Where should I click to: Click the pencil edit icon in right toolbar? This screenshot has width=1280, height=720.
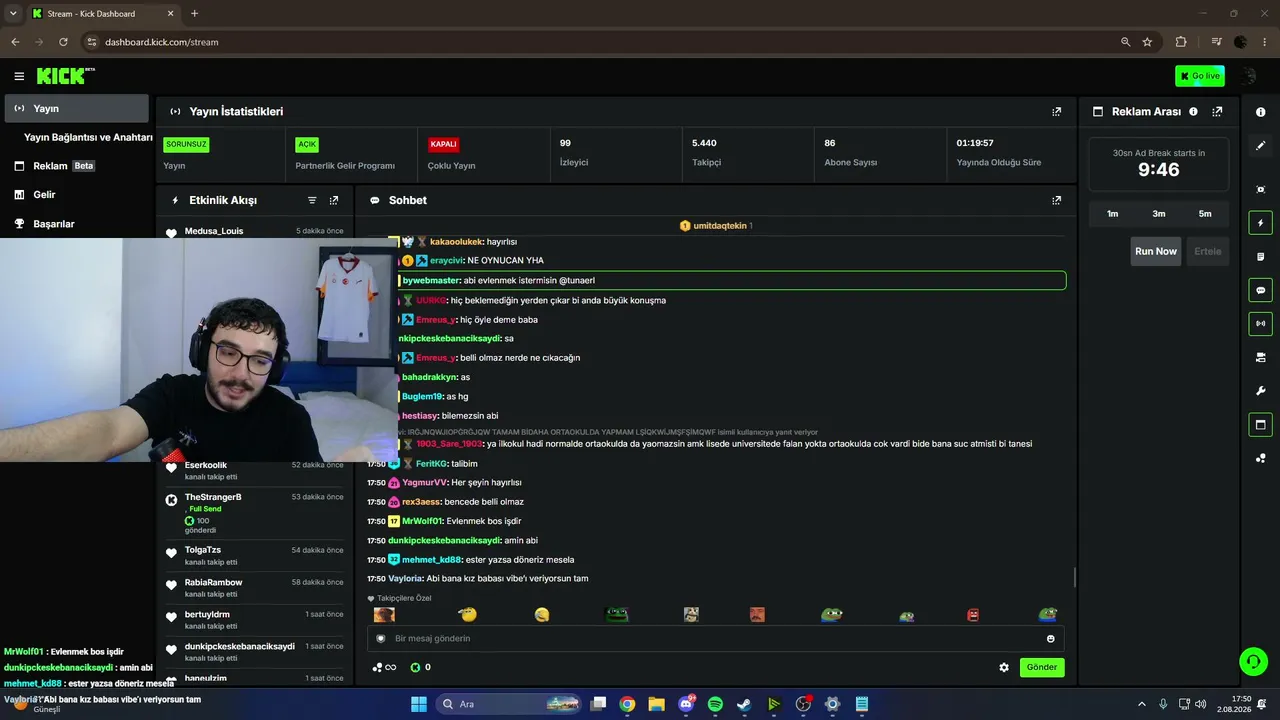coord(1260,145)
